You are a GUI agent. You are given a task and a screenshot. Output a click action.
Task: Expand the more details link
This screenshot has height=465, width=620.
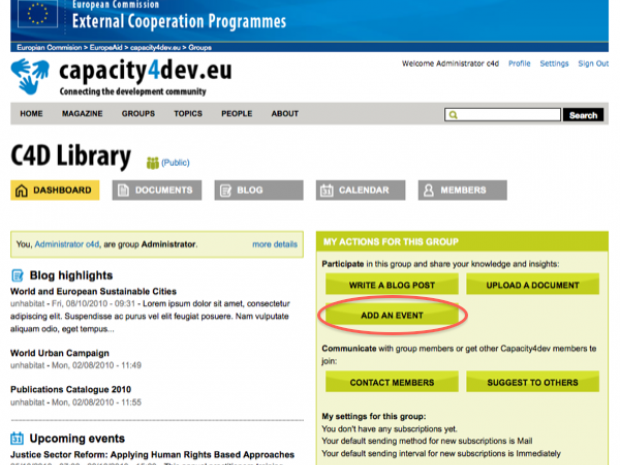[274, 244]
